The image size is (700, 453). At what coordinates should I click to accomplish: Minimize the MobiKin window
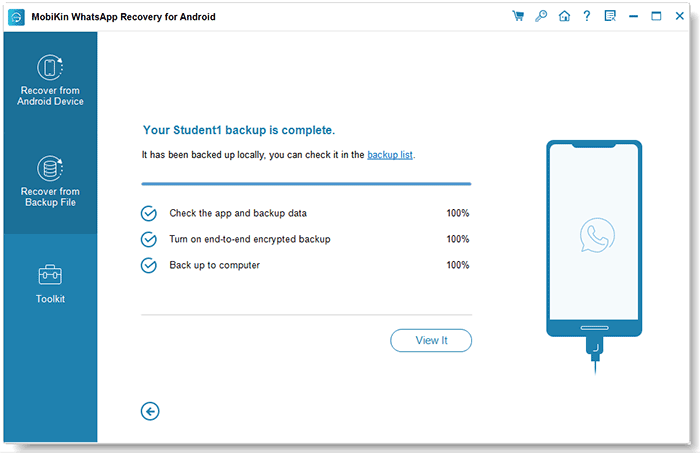tap(633, 17)
